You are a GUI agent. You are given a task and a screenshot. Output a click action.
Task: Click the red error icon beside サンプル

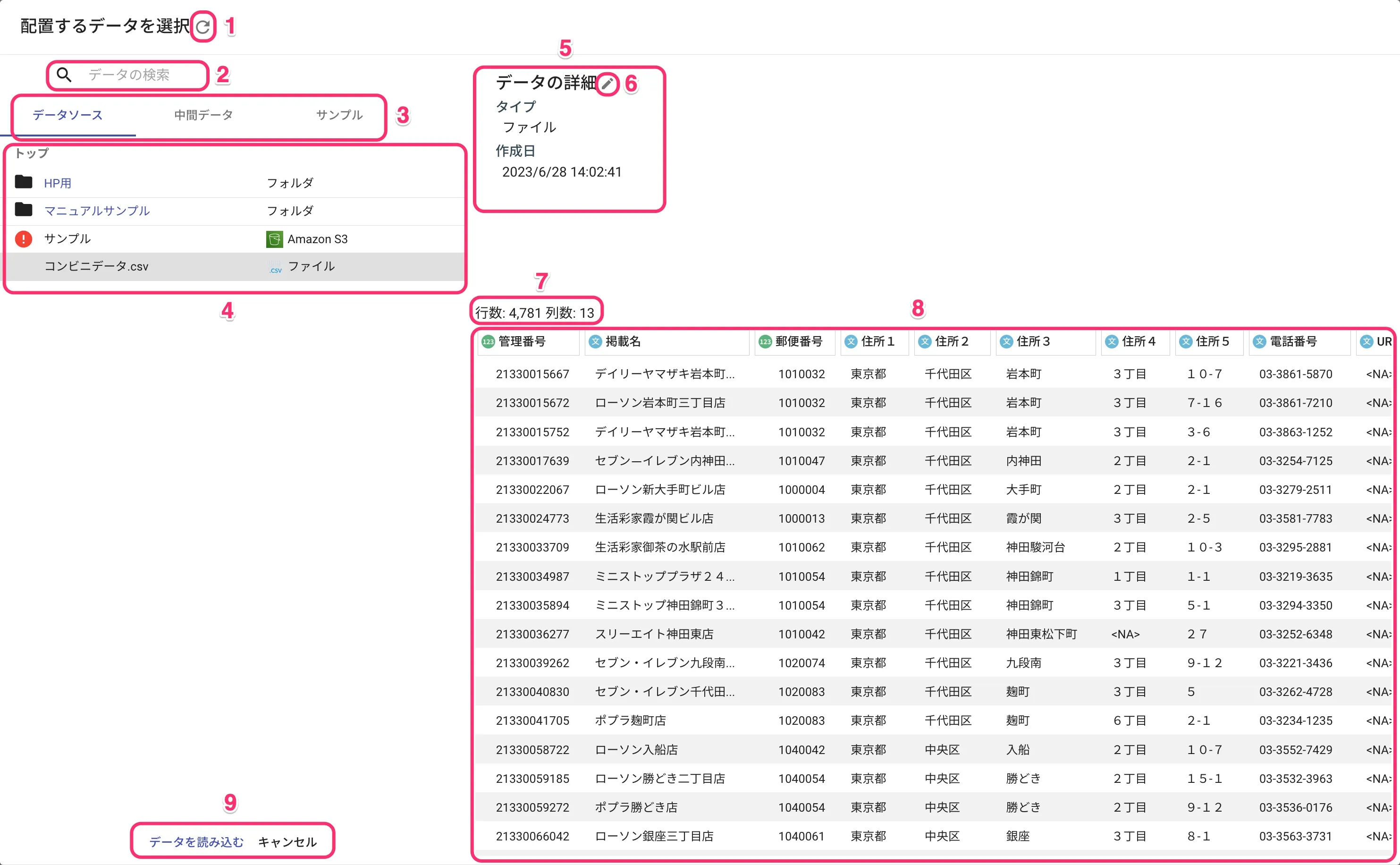click(24, 238)
